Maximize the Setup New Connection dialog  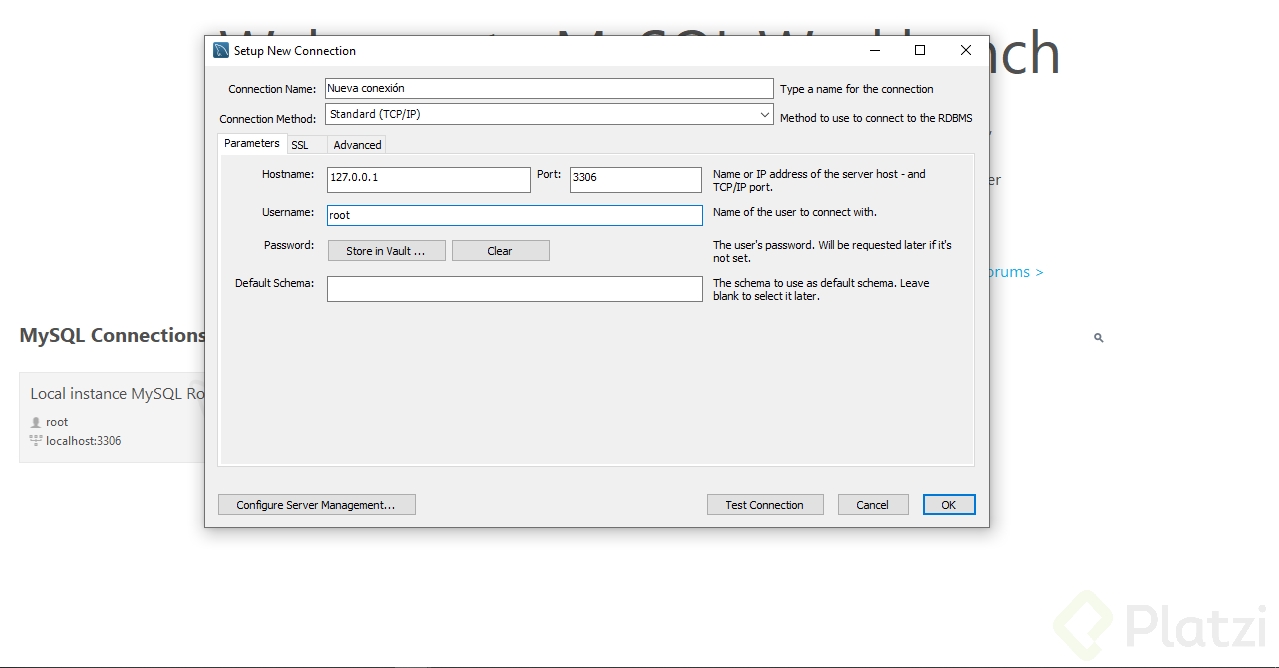pyautogui.click(x=920, y=50)
